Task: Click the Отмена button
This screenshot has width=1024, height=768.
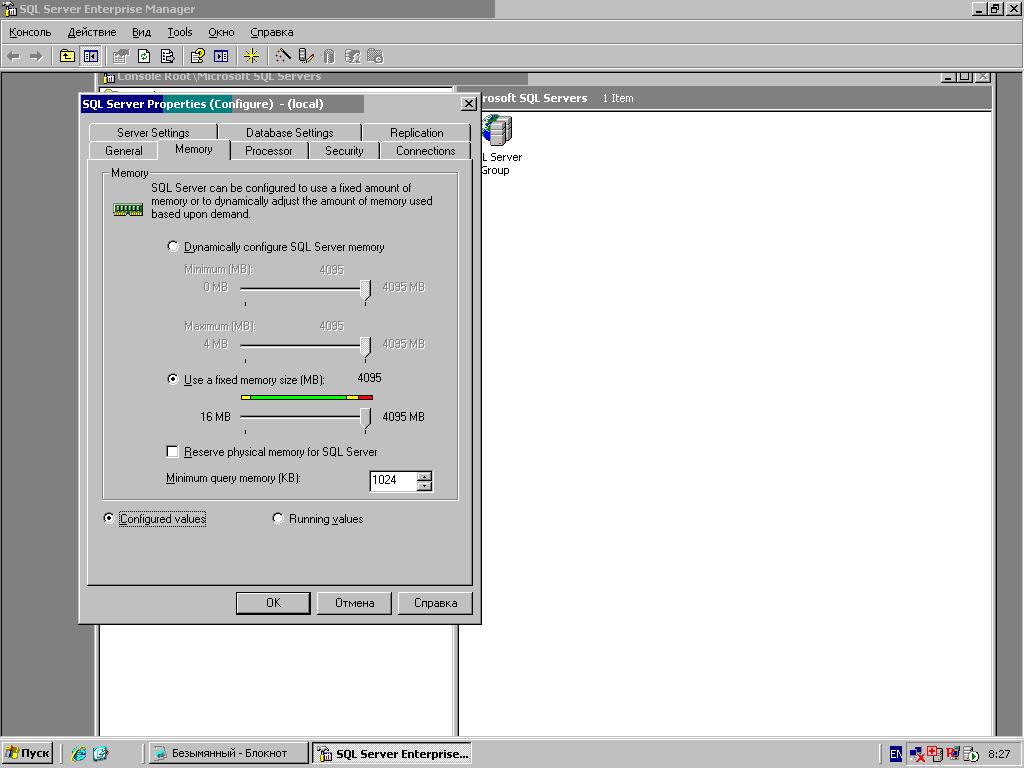Action: (354, 603)
